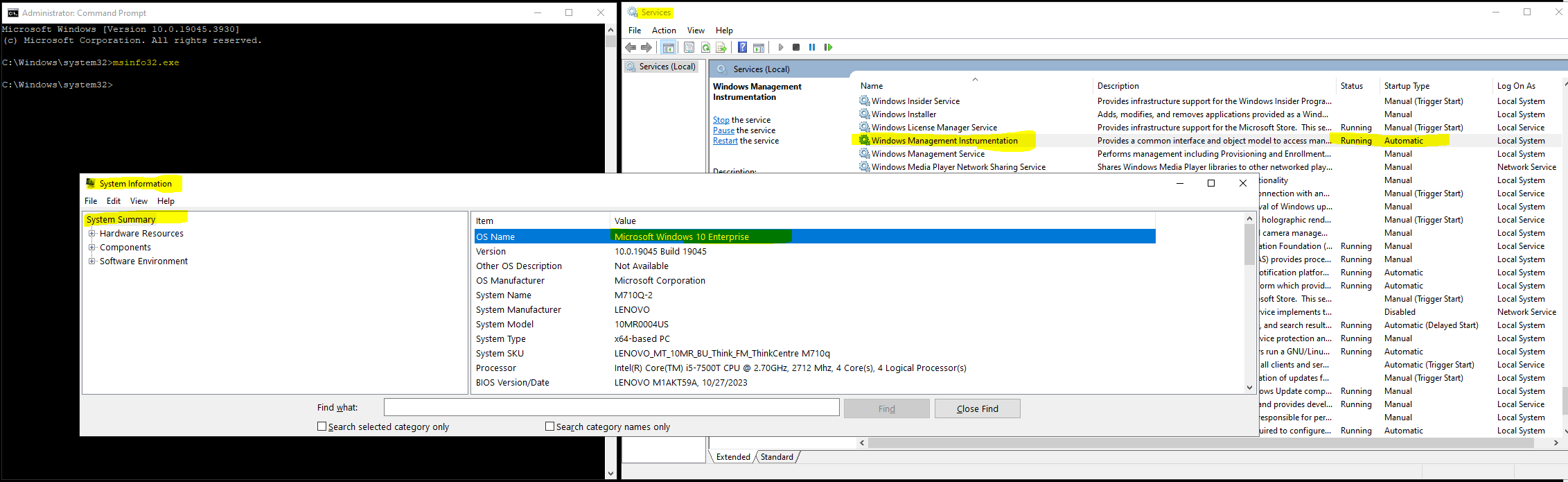Image resolution: width=1568 pixels, height=482 pixels.
Task: Open File menu in Services window
Action: click(x=635, y=31)
